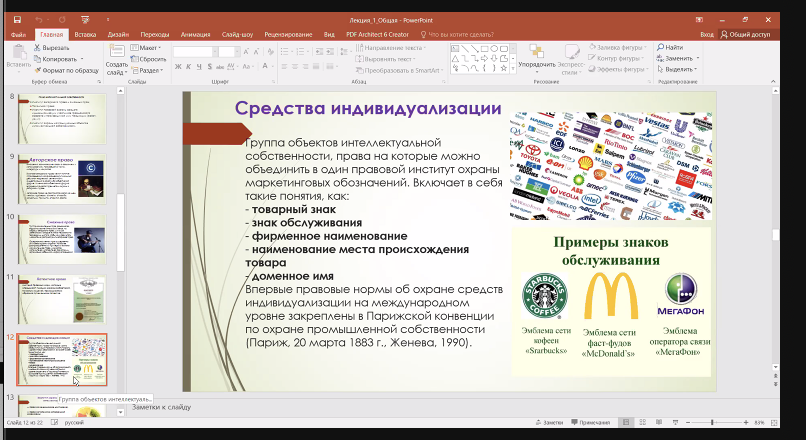
Task: Switch to Вставка tab
Action: [85, 34]
